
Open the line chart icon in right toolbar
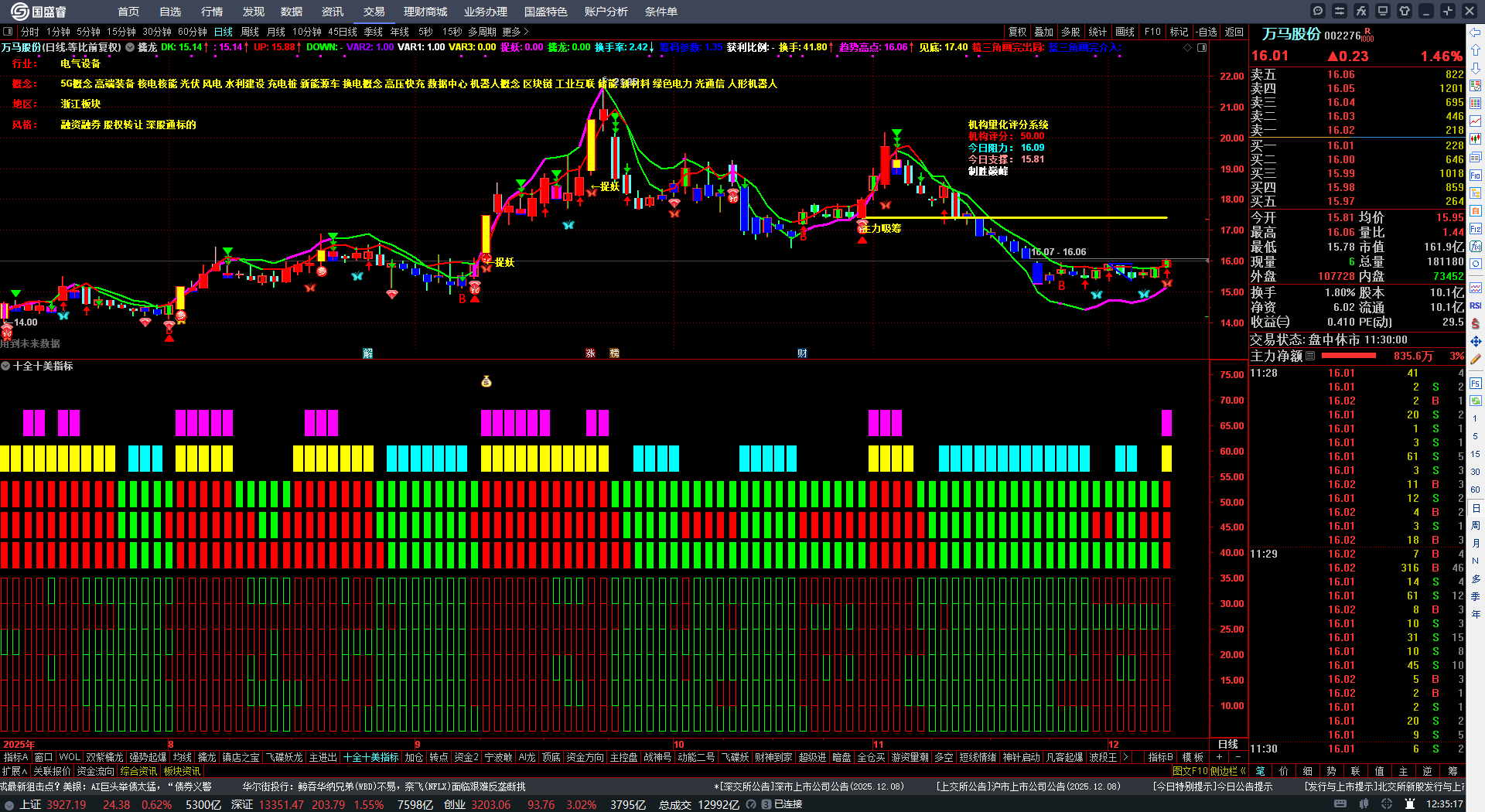(1476, 121)
